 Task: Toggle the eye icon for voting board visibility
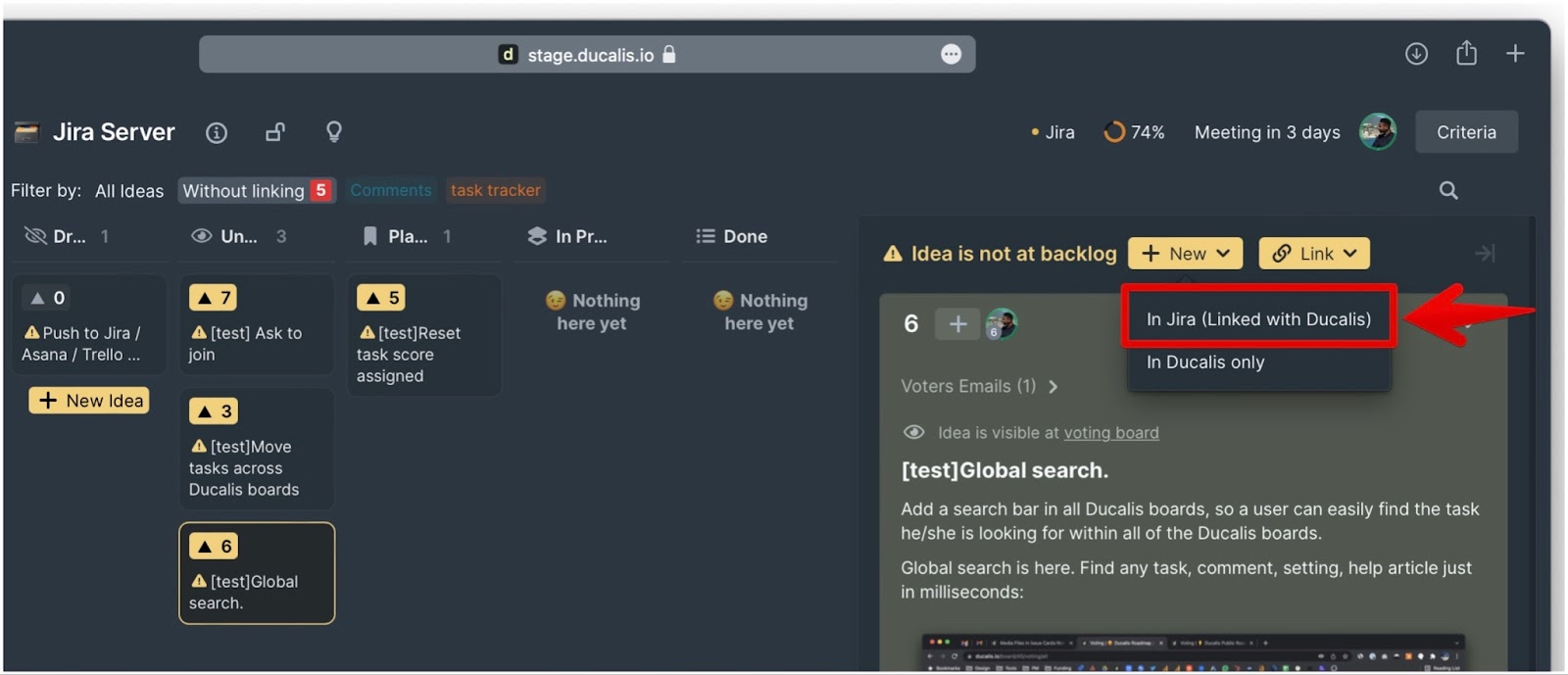click(x=913, y=433)
